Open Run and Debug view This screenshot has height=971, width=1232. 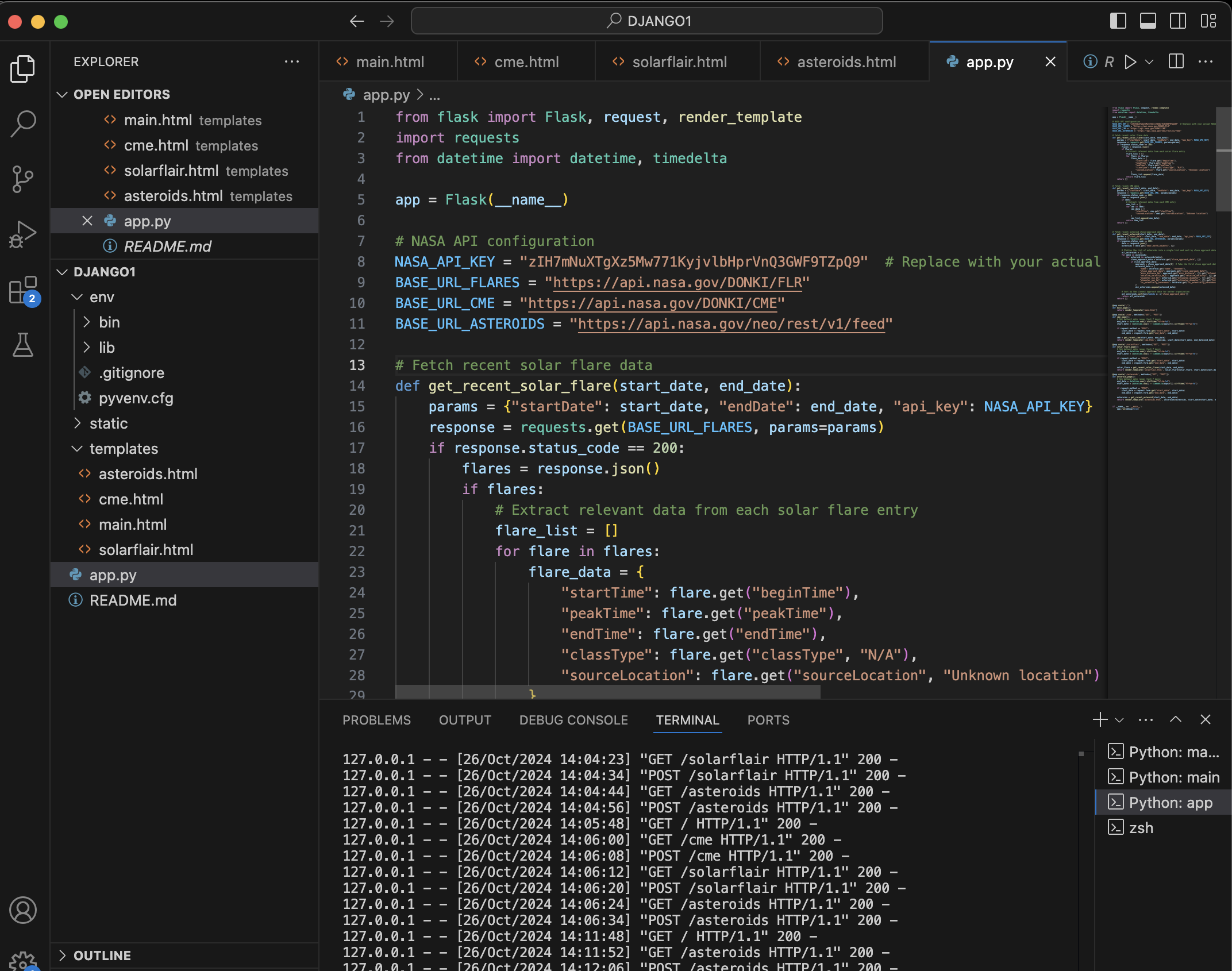coord(23,234)
